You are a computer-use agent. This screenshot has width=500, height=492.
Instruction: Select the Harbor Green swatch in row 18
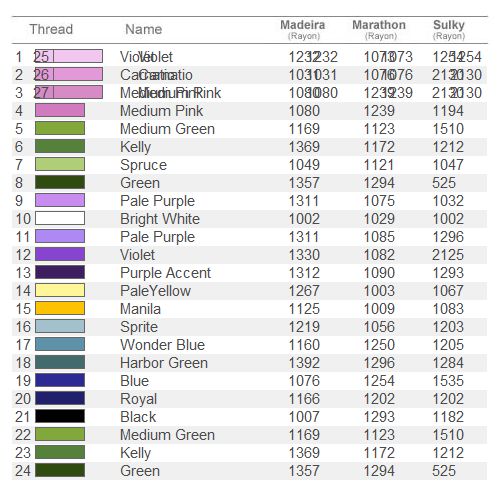(60, 362)
